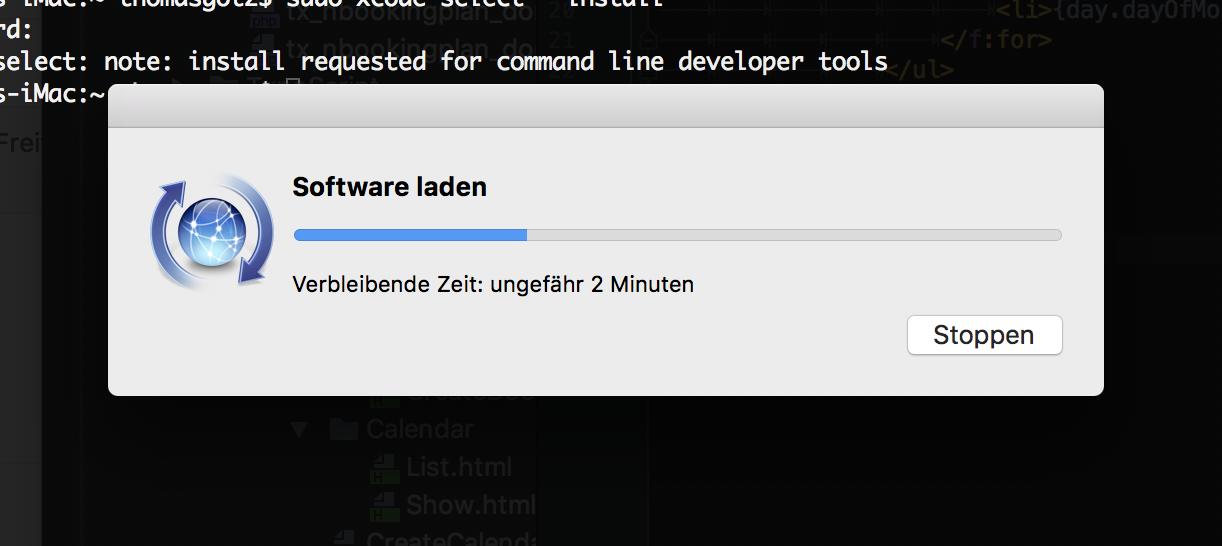Click the Calendar folder icon

coord(343,430)
